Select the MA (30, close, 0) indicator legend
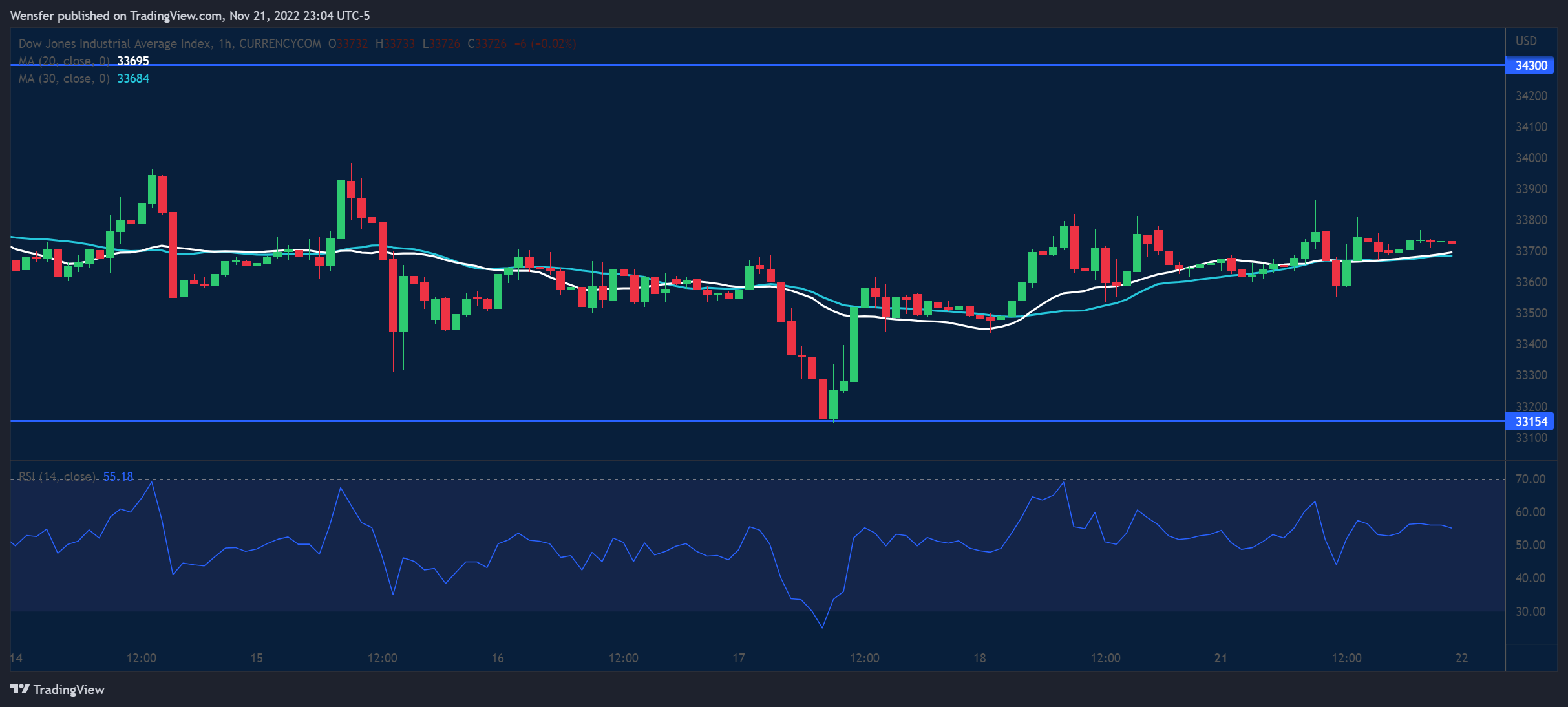This screenshot has width=1568, height=707. [x=64, y=78]
